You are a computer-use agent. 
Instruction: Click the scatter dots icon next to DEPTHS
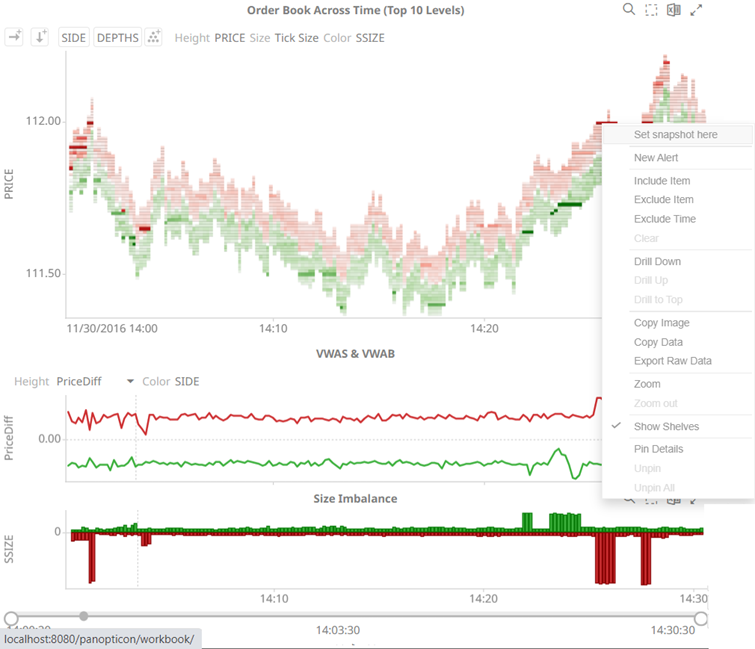154,37
